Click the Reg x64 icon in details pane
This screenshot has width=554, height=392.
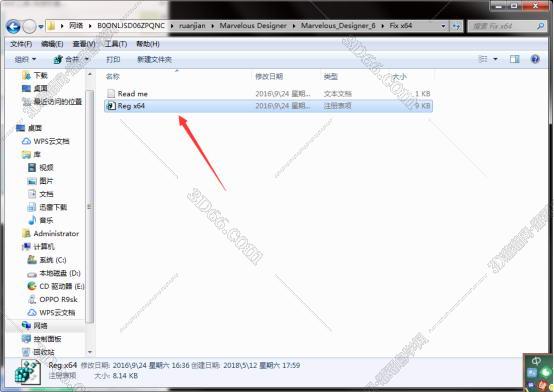click(28, 372)
